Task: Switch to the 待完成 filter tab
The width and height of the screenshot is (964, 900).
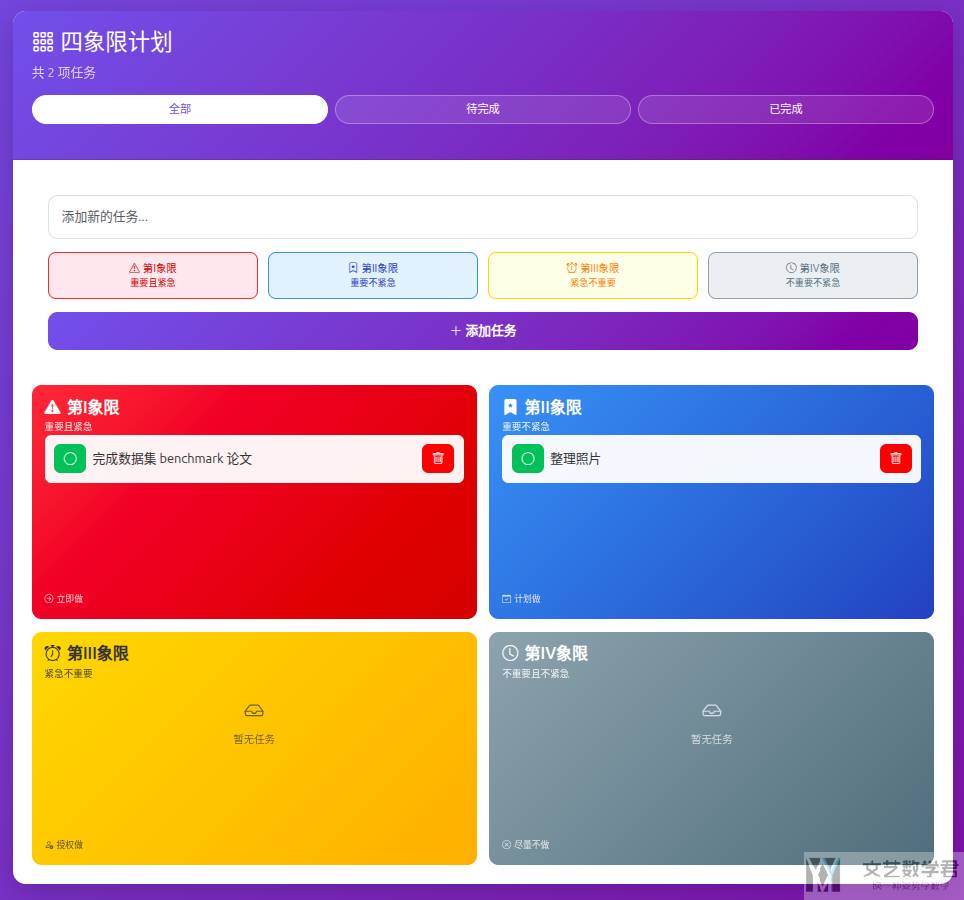Action: [482, 109]
